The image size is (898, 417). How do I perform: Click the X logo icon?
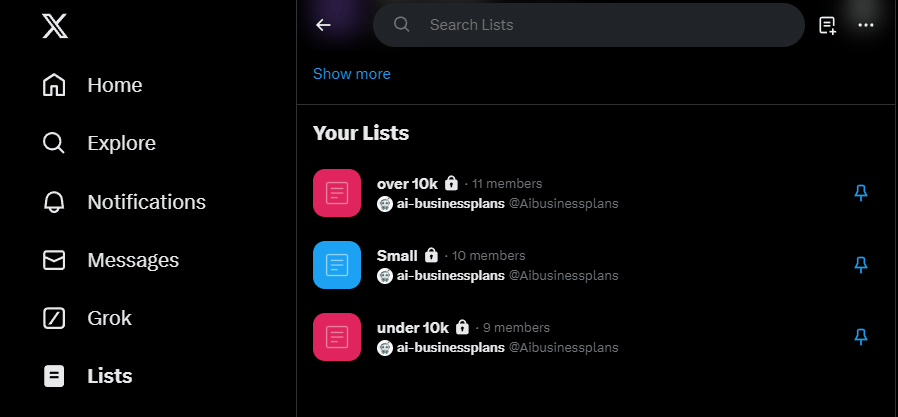coord(55,26)
